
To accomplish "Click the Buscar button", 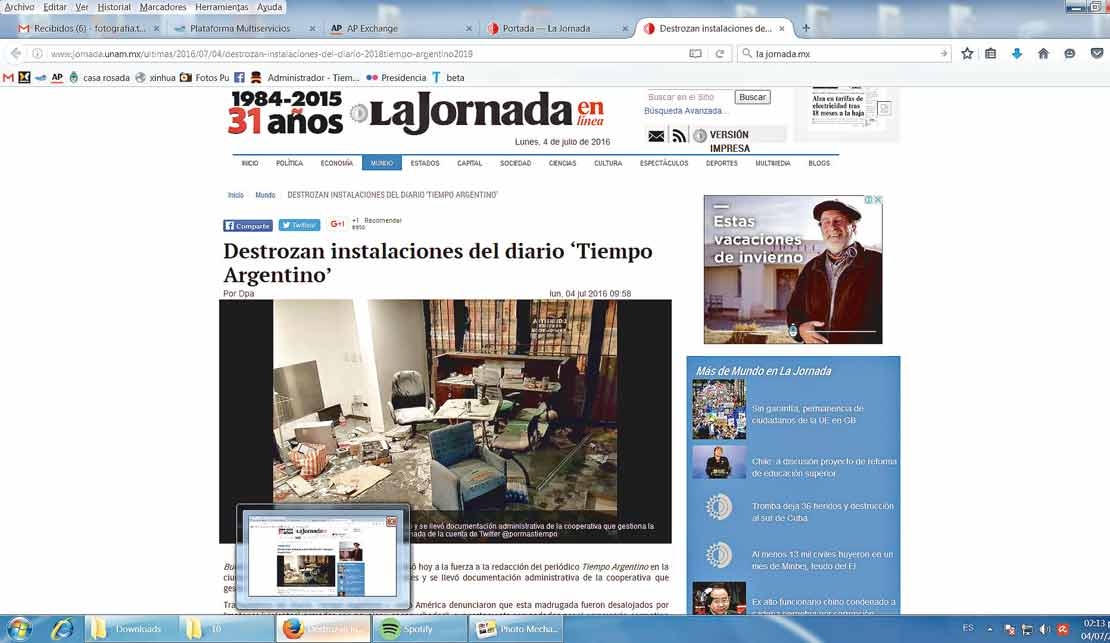I will (x=752, y=97).
